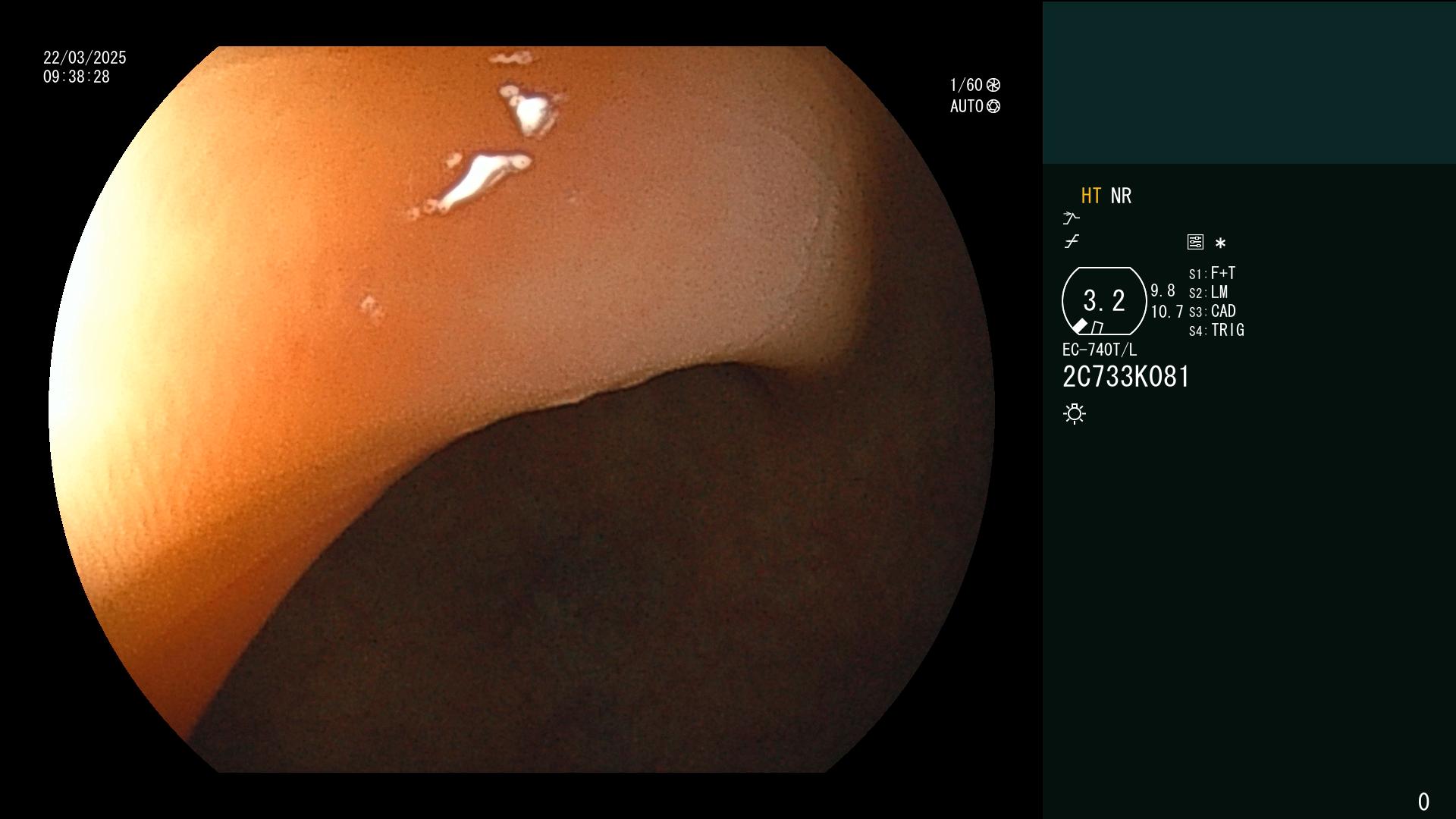Image resolution: width=1456 pixels, height=819 pixels.
Task: Click the 3.2 channel diameter value
Action: (x=1104, y=301)
